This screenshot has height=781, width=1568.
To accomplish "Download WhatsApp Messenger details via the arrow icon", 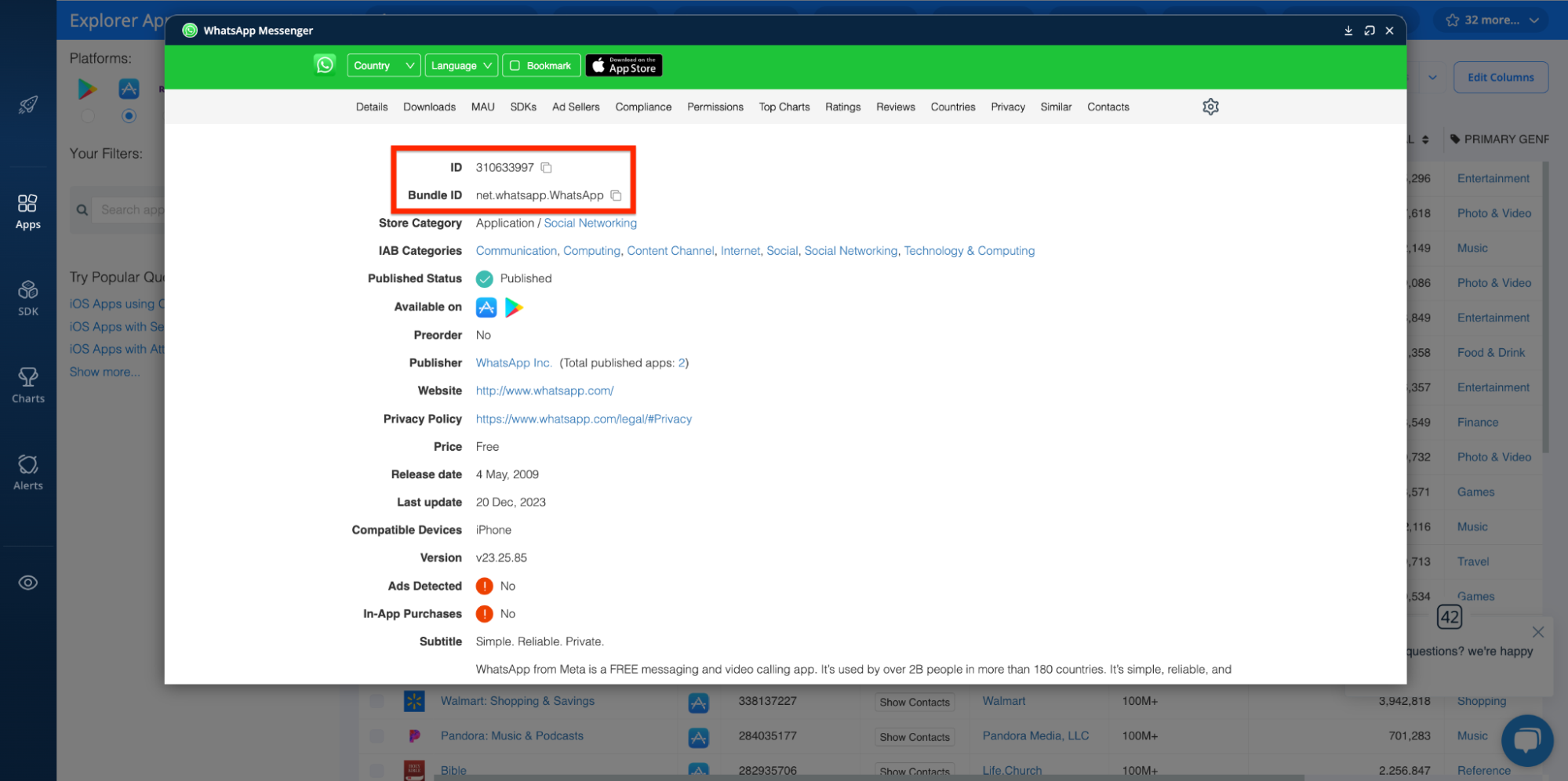I will coord(1348,31).
